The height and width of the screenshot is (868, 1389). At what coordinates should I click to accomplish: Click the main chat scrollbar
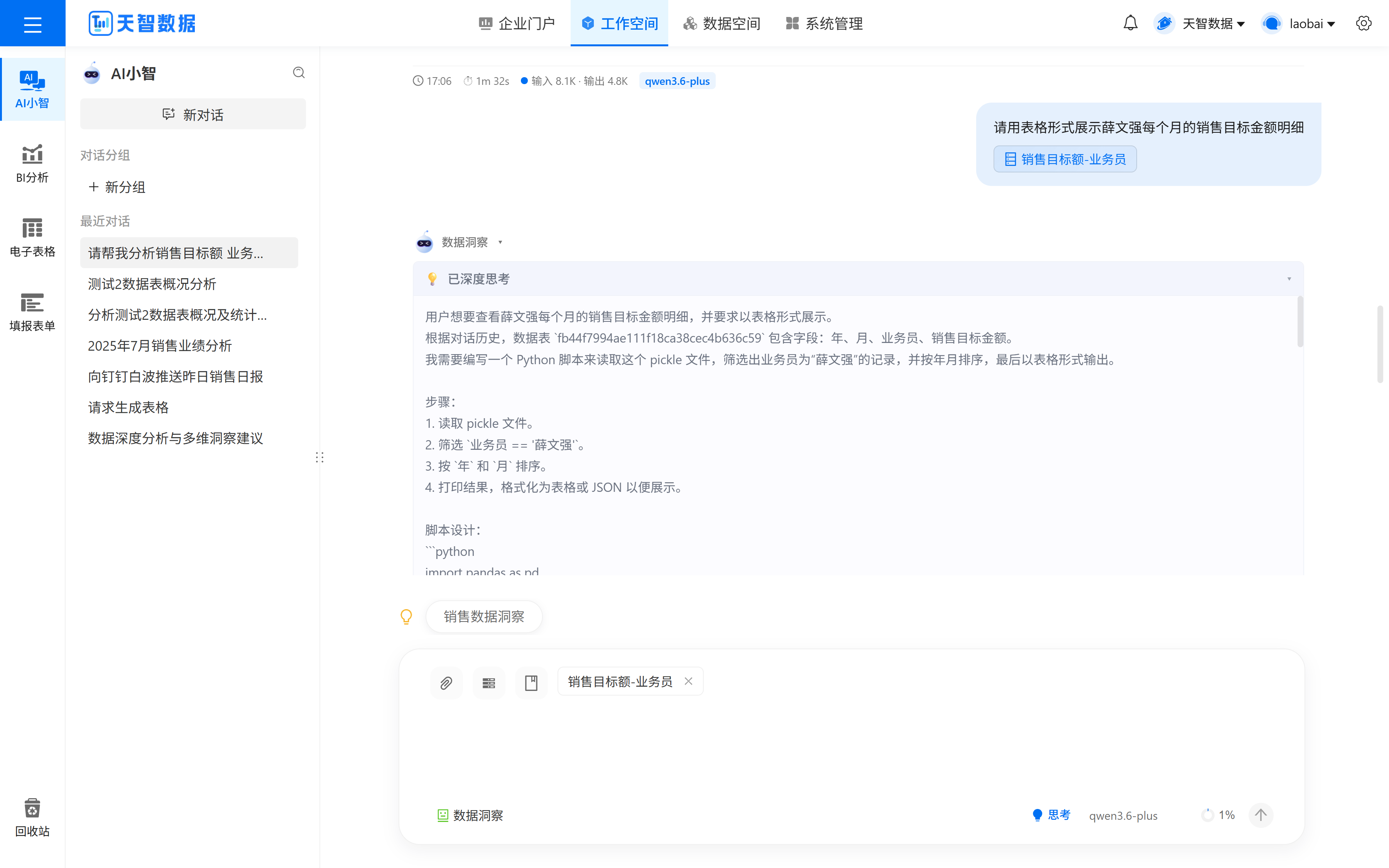[x=1380, y=344]
